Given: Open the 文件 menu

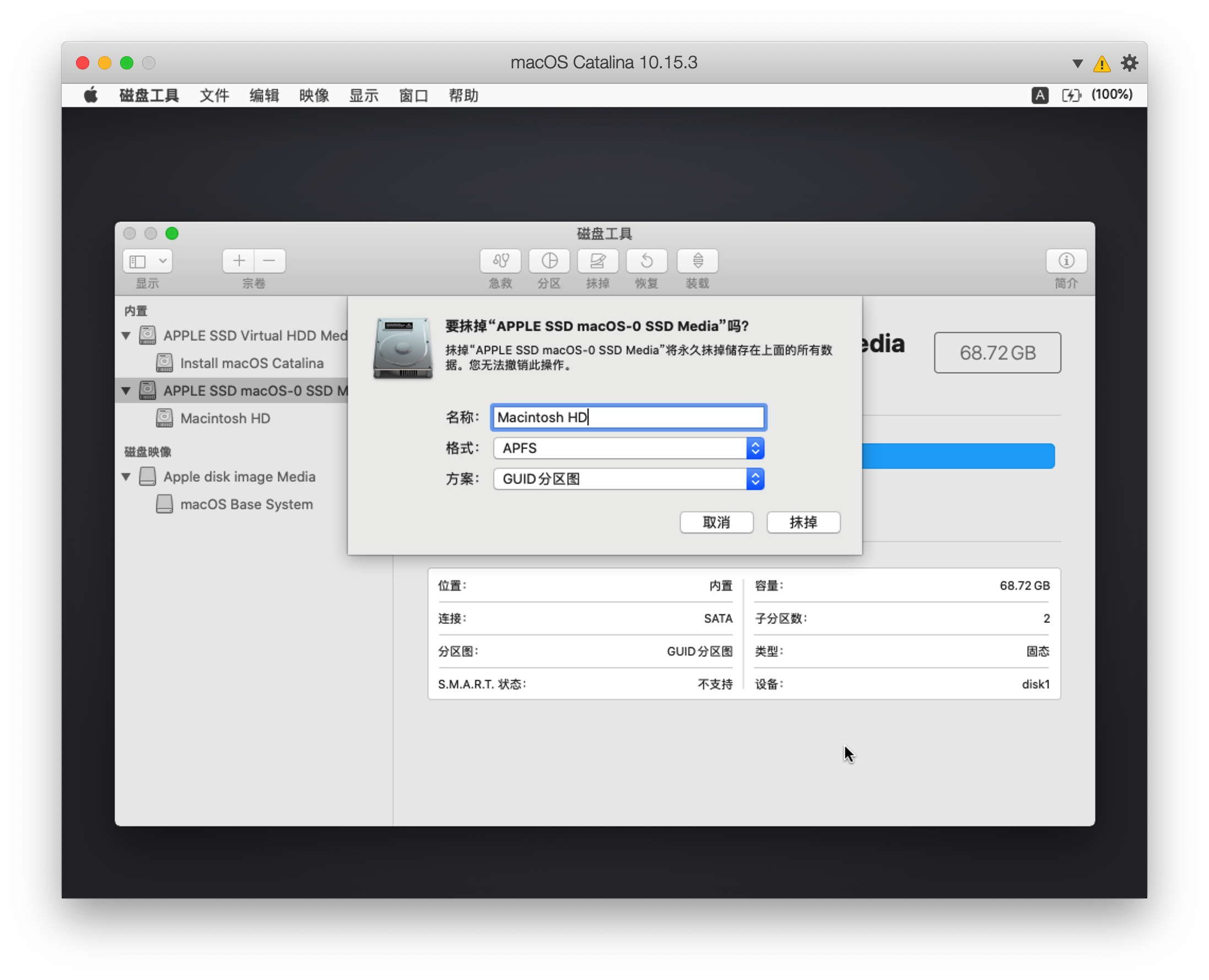Looking at the screenshot, I should (214, 95).
